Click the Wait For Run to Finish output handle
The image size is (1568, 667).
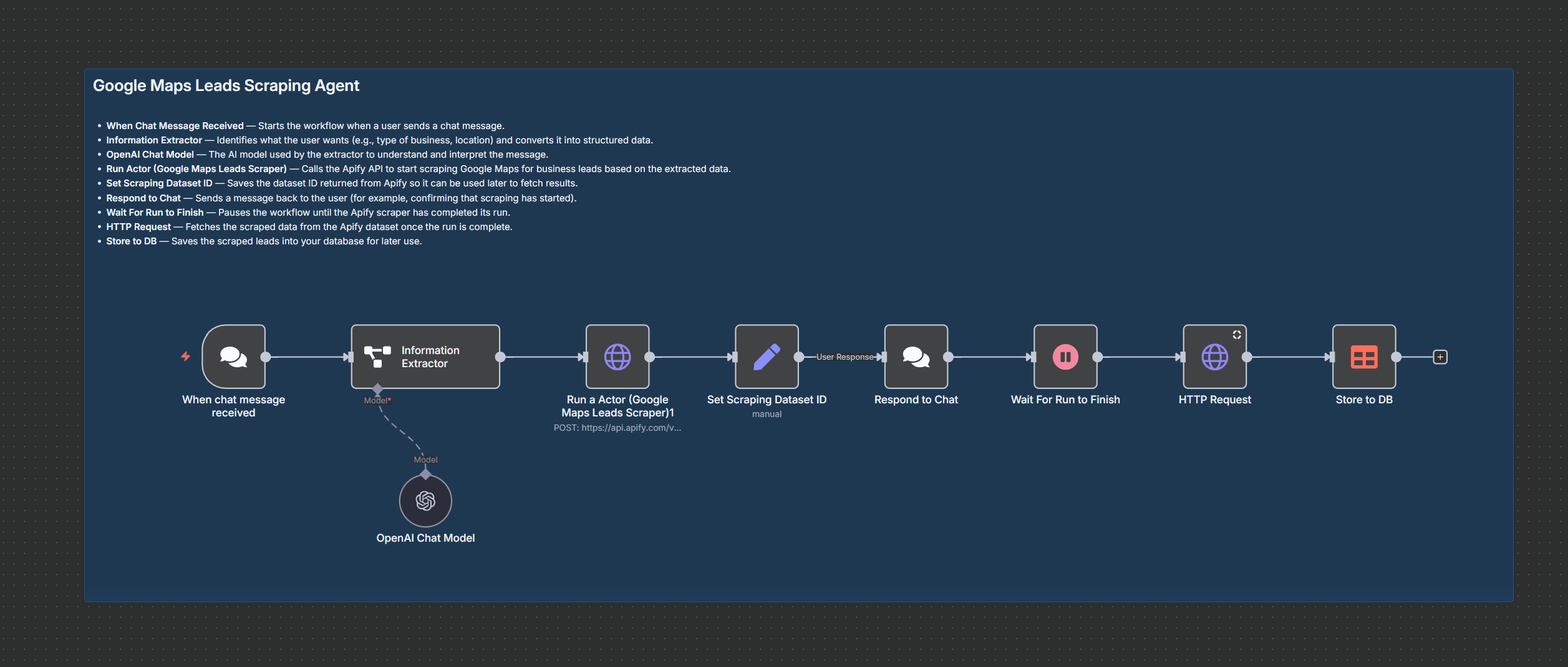[x=1098, y=357]
